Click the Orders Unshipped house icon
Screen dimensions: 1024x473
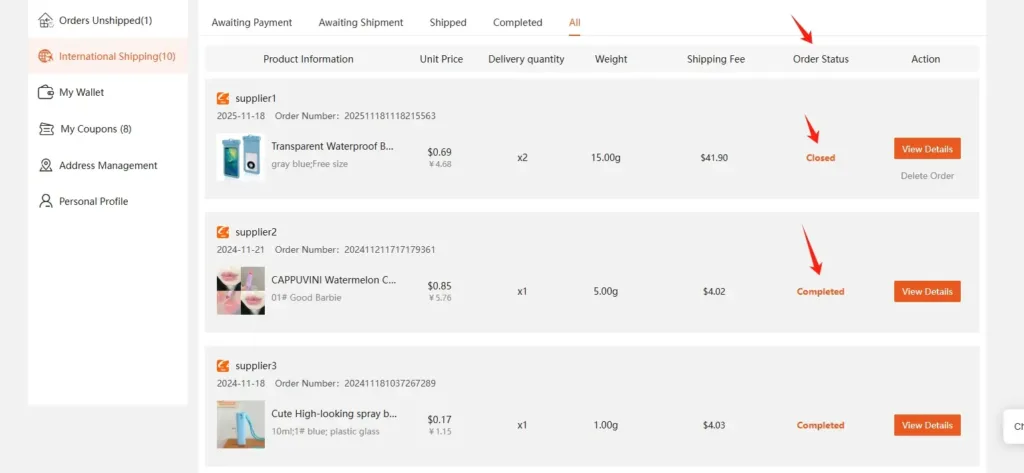(x=45, y=20)
